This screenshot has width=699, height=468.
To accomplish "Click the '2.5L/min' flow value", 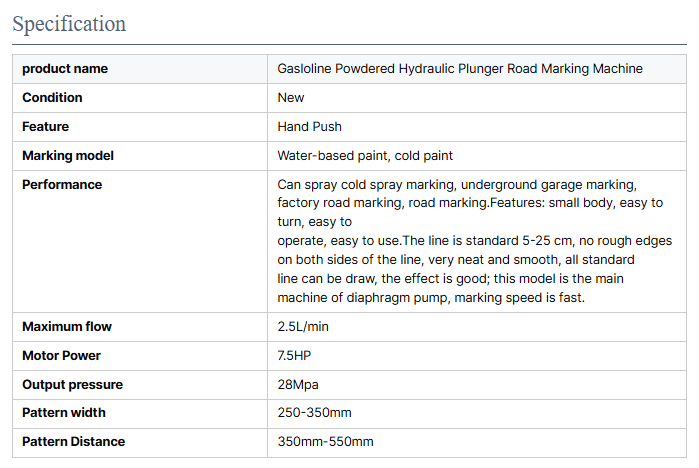I will 303,327.
